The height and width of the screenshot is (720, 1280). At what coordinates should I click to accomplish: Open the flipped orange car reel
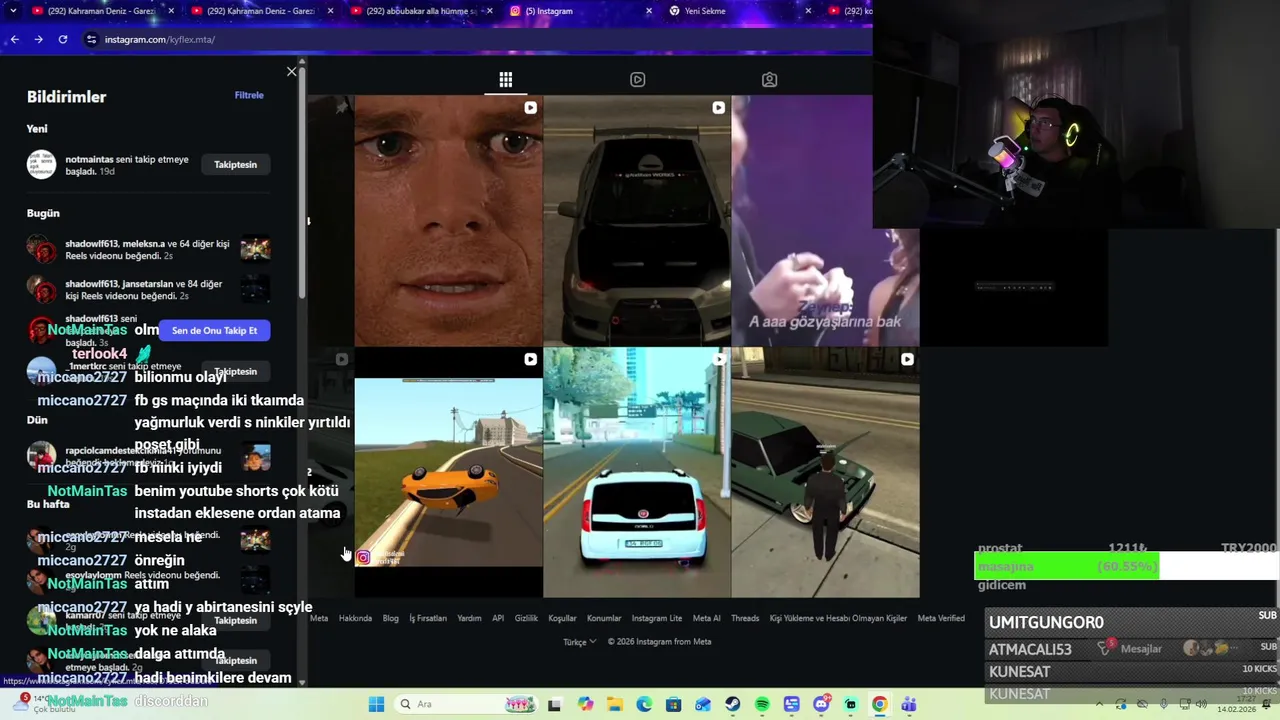(x=448, y=472)
